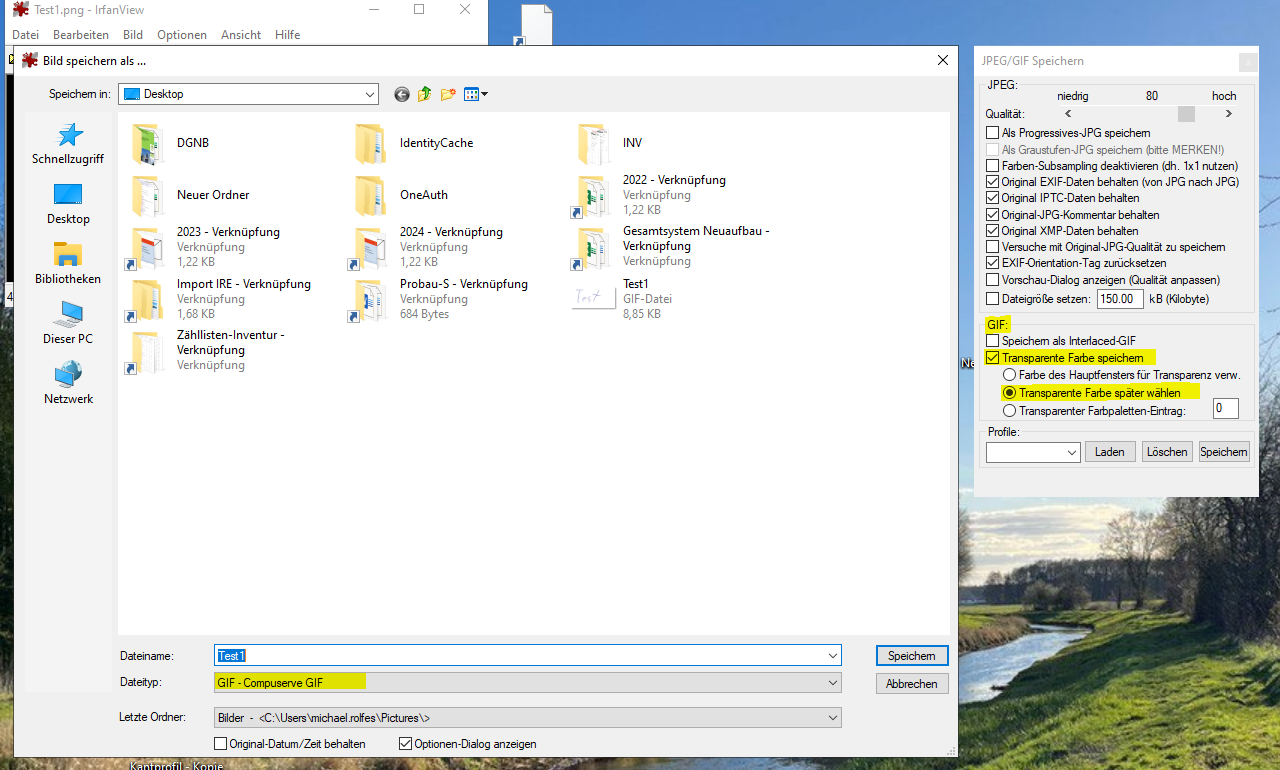Click the JPEG Qualität slider handle

[x=1185, y=114]
